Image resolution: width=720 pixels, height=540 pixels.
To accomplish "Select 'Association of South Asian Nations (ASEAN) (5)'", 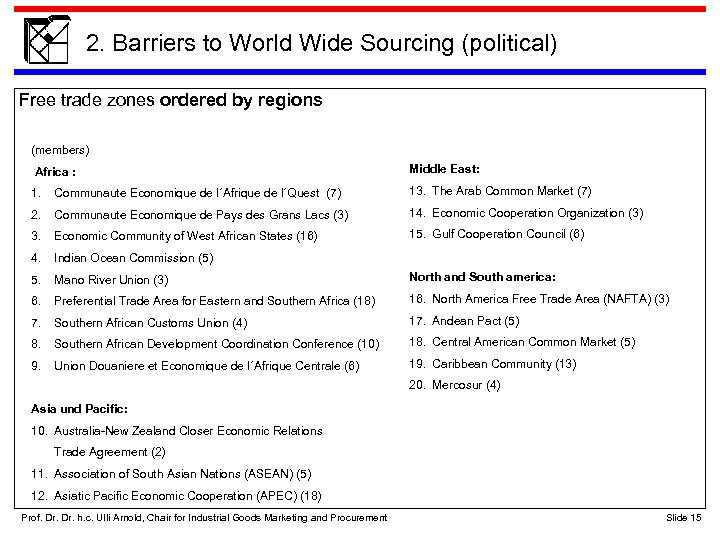I will pos(182,474).
